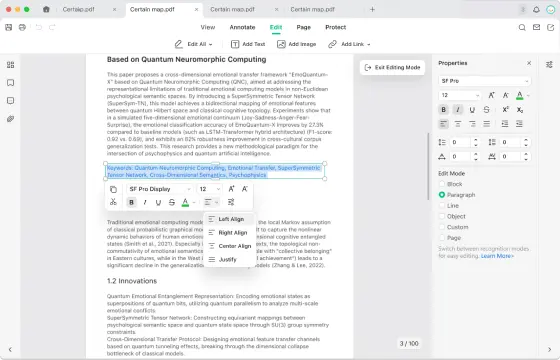Screen dimensions: 560x360
Task: Open the comments panel icon in sidebar
Action: click(11, 101)
